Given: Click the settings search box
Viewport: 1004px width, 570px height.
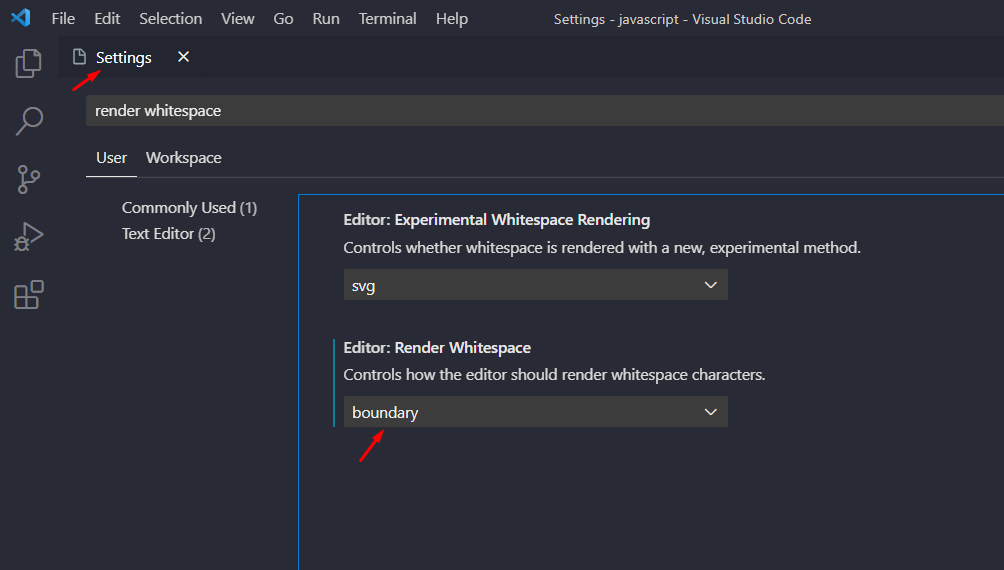Looking at the screenshot, I should point(540,111).
